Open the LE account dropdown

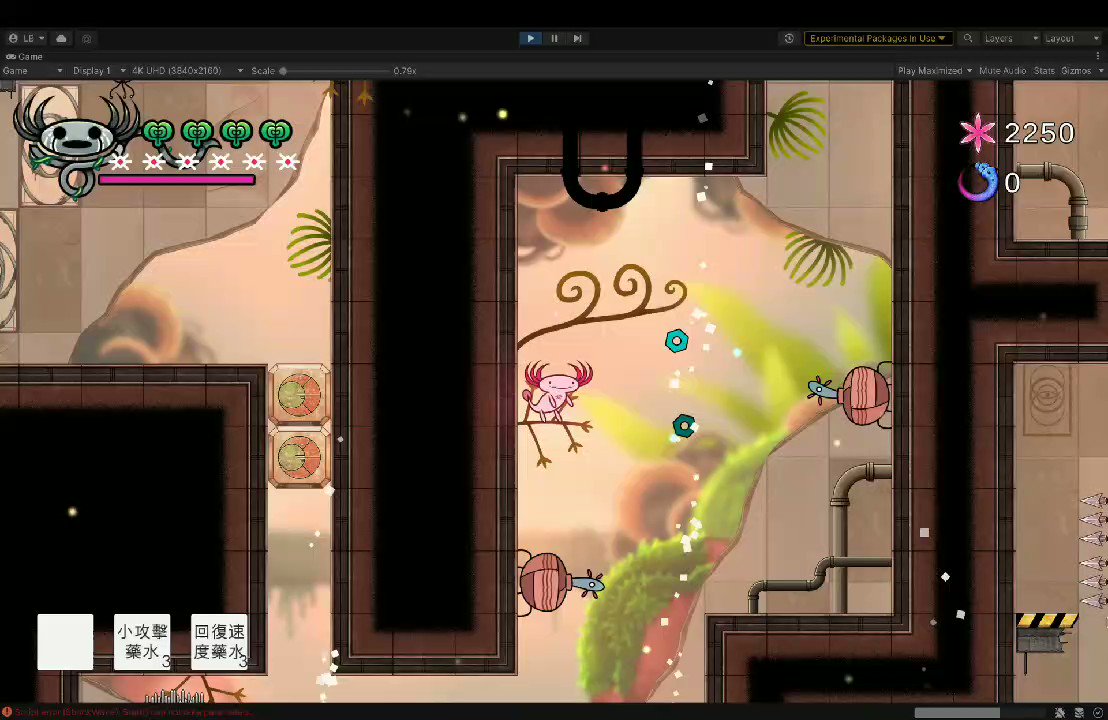click(x=26, y=38)
